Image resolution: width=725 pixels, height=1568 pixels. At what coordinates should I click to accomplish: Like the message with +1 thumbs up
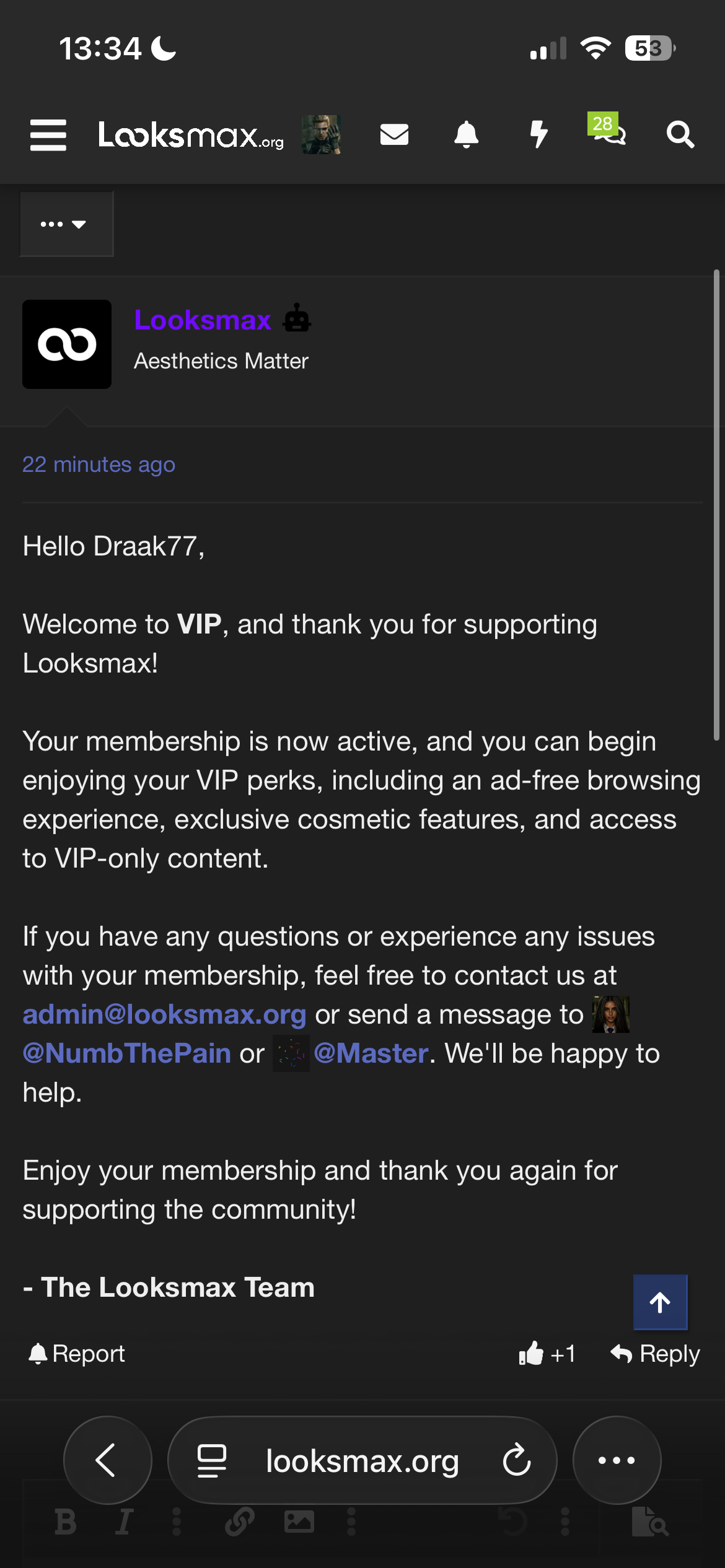[x=547, y=1354]
